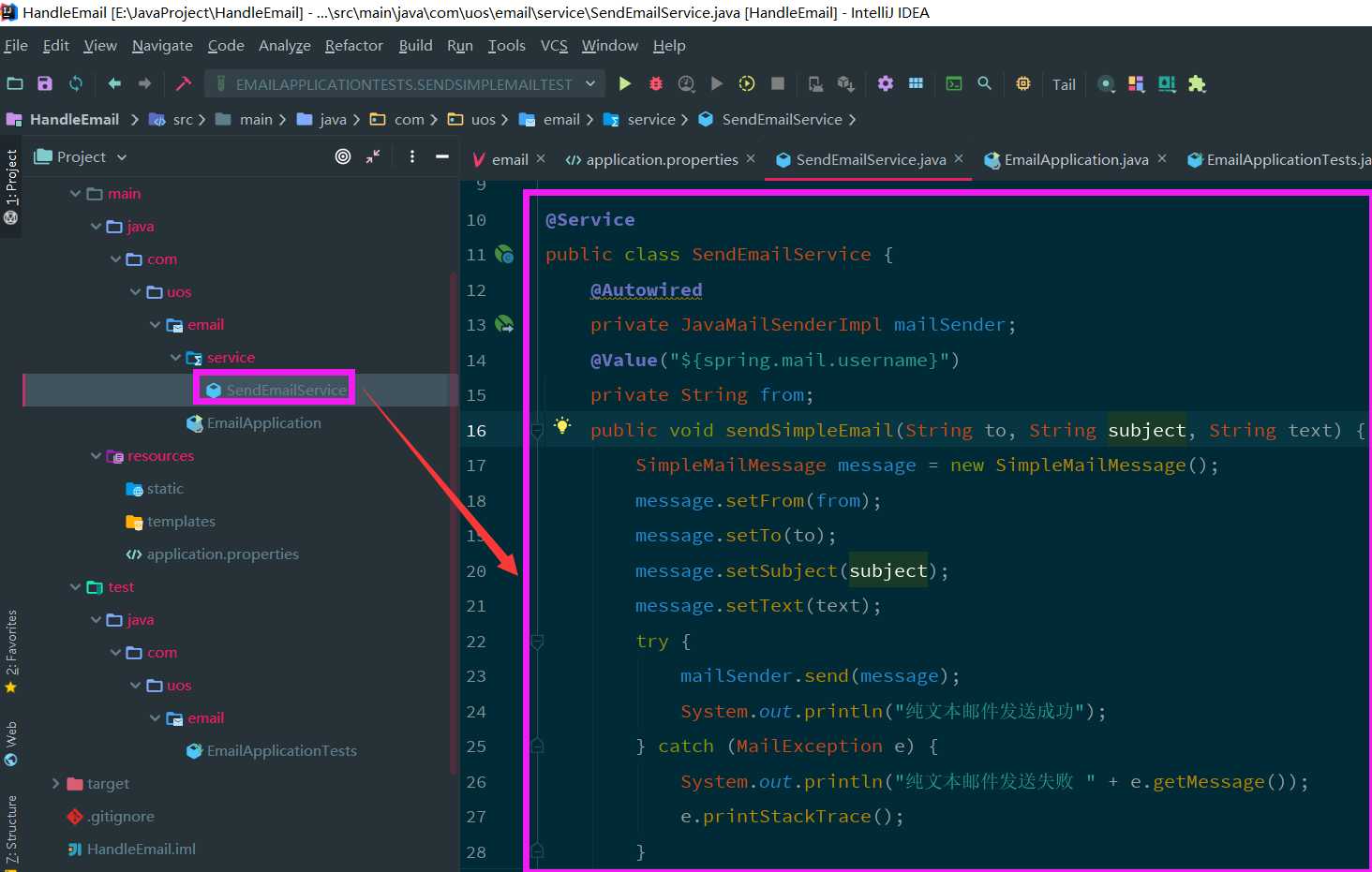Viewport: 1372px width, 872px height.
Task: Click the Collapse All icon in Project panel
Action: [373, 156]
